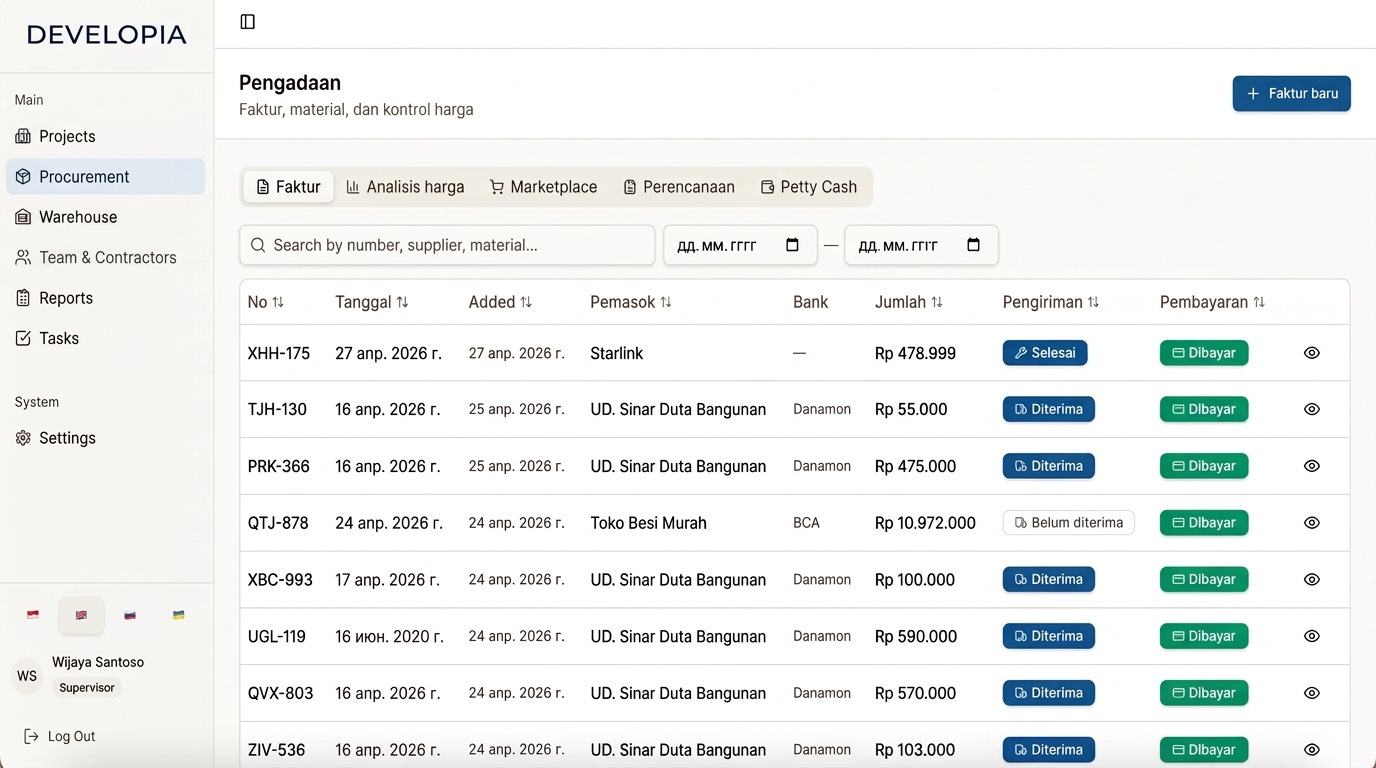
Task: Go to the Reports page
Action: (x=106, y=298)
